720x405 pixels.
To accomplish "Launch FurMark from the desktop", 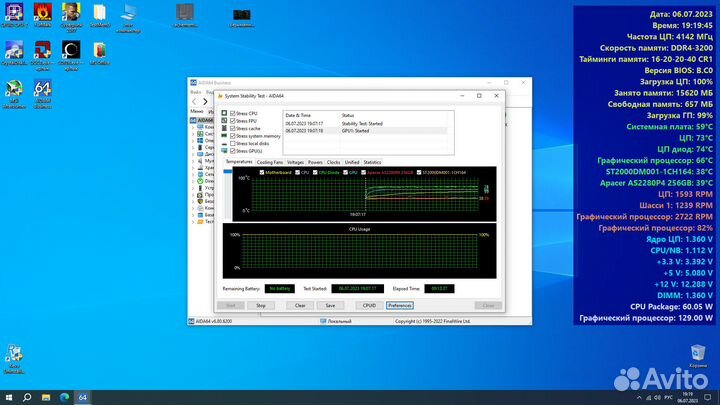I will click(x=42, y=15).
